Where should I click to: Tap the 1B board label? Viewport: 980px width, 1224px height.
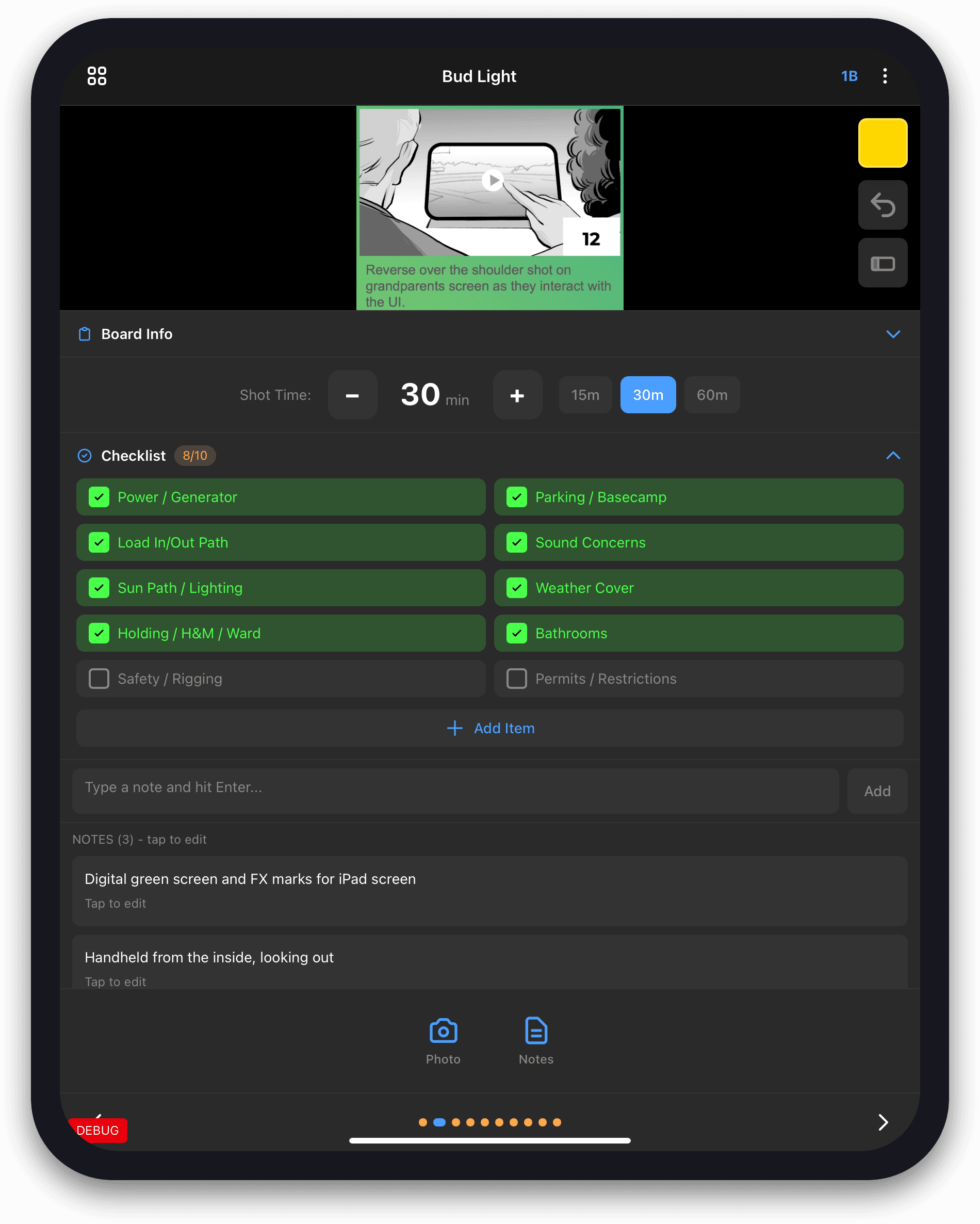[x=849, y=76]
